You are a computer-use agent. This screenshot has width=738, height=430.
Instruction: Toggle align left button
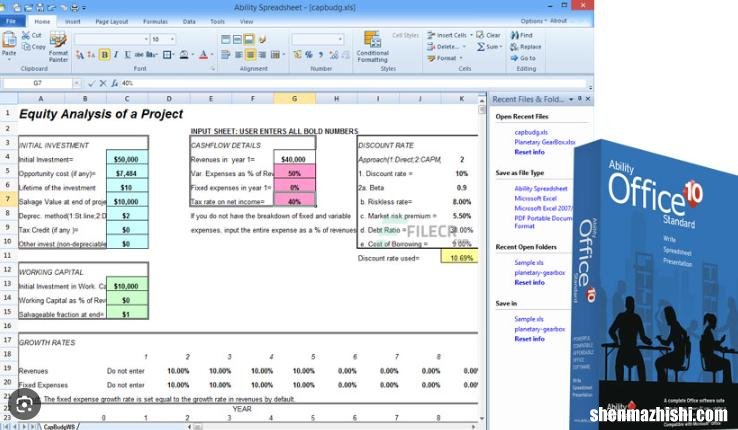point(239,55)
